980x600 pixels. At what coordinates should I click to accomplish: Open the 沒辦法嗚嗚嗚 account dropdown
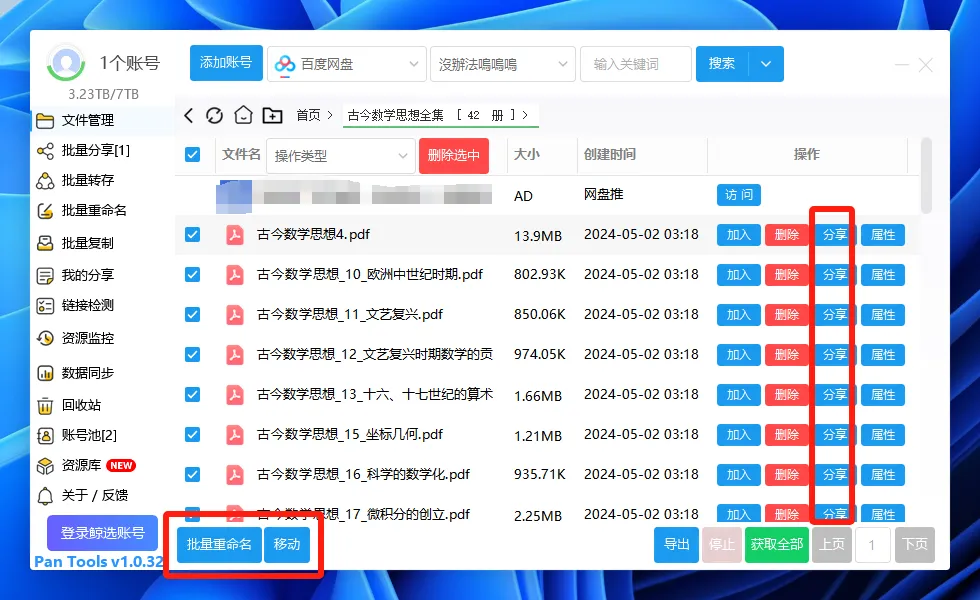[x=502, y=64]
